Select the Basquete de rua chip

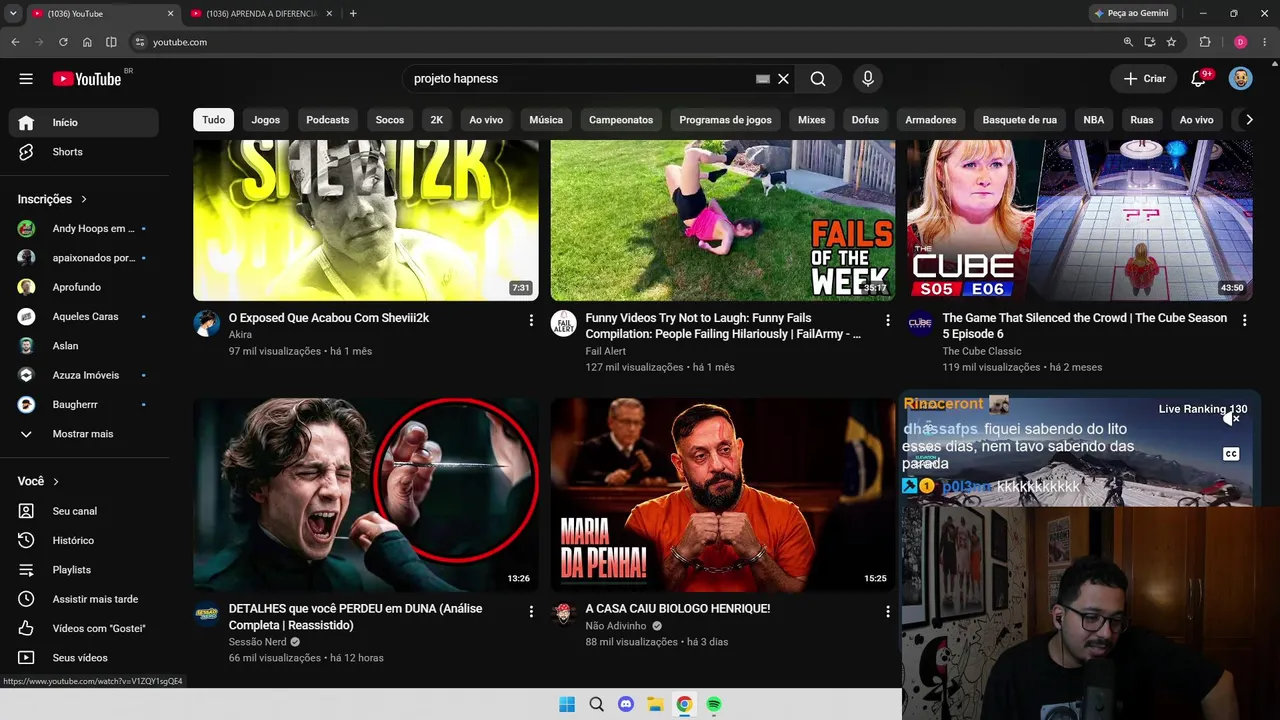1020,120
